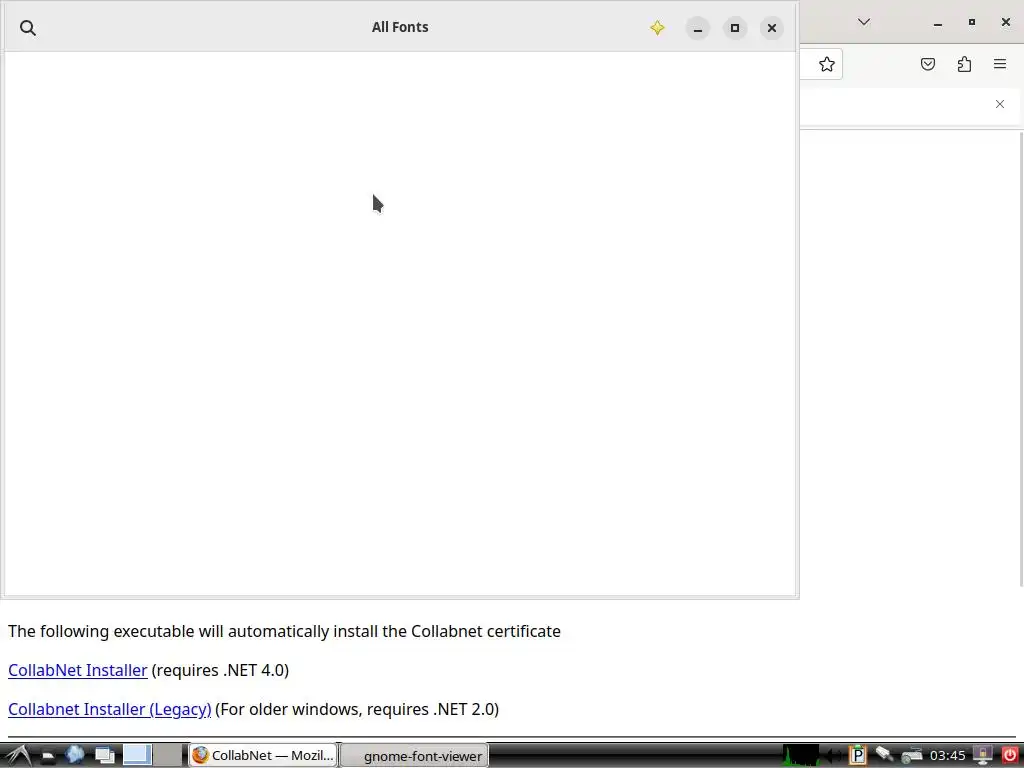The image size is (1024, 768).
Task: Click the network drive tray icon
Action: (912, 756)
